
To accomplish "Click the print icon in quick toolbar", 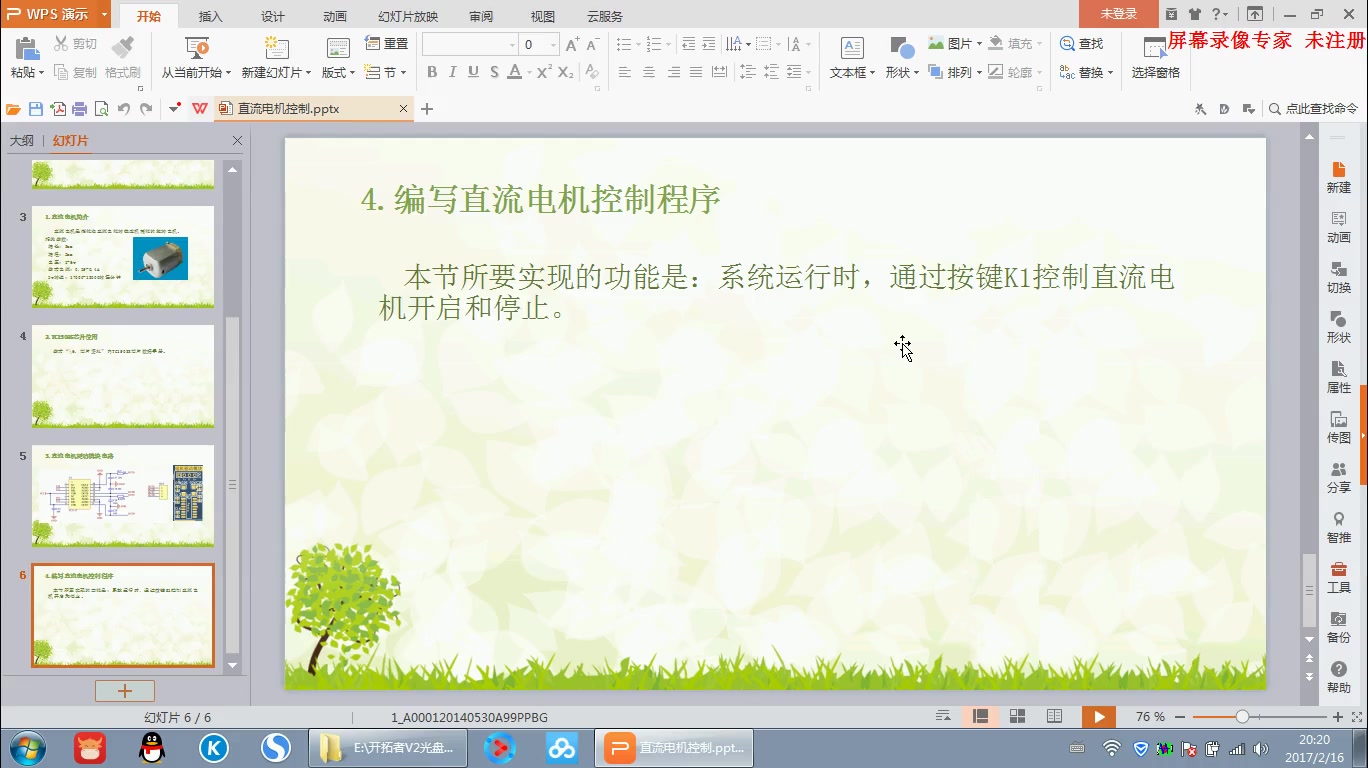I will (80, 109).
